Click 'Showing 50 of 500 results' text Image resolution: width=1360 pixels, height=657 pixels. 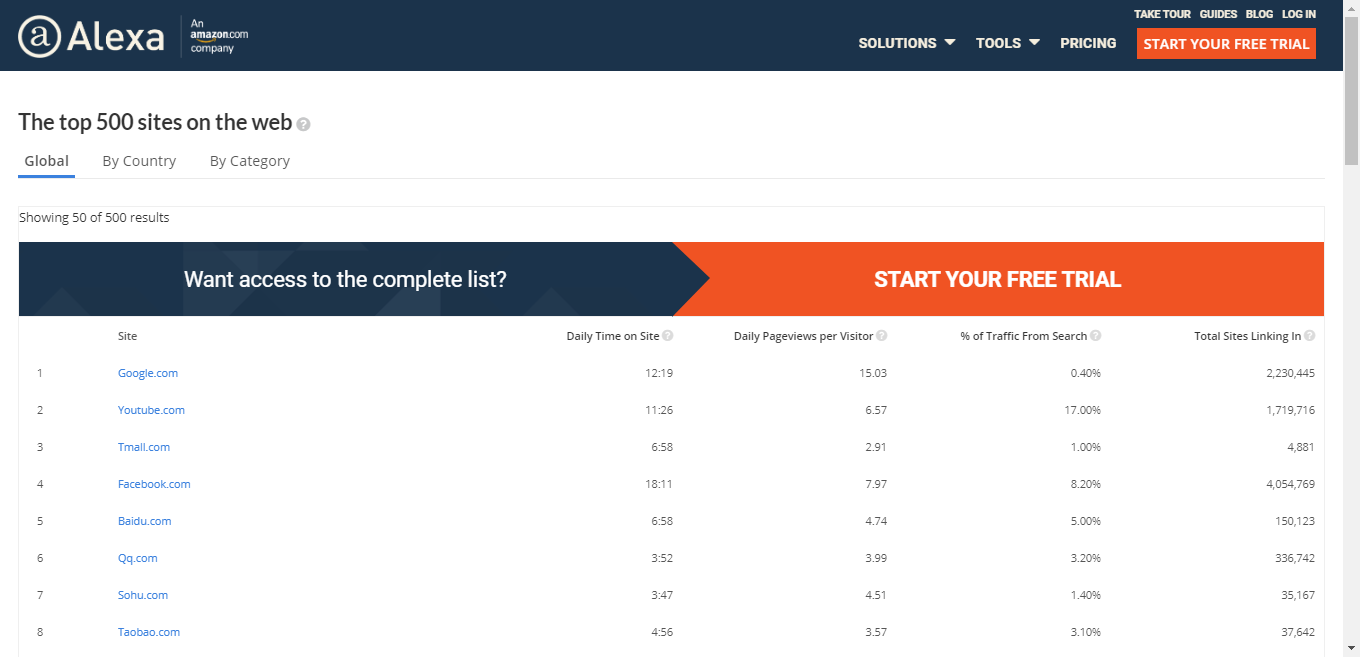coord(94,217)
